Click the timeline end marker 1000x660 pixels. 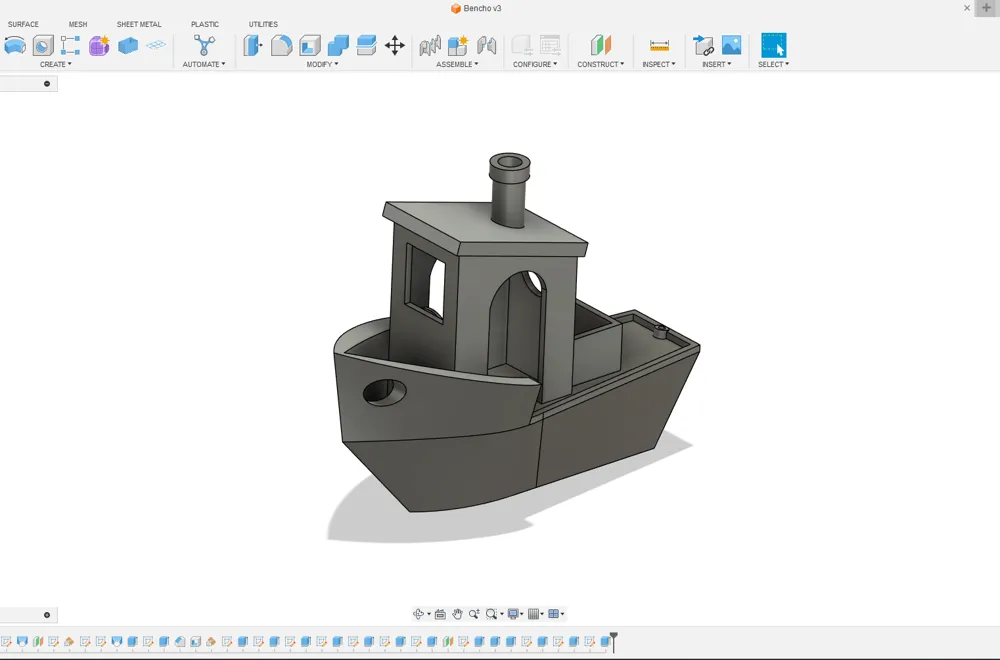(614, 641)
